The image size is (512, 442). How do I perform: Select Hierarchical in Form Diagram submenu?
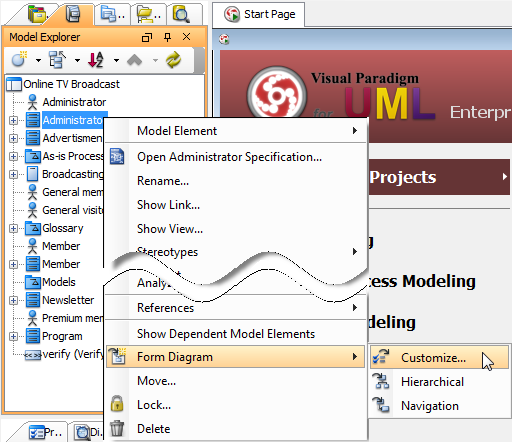click(x=439, y=381)
